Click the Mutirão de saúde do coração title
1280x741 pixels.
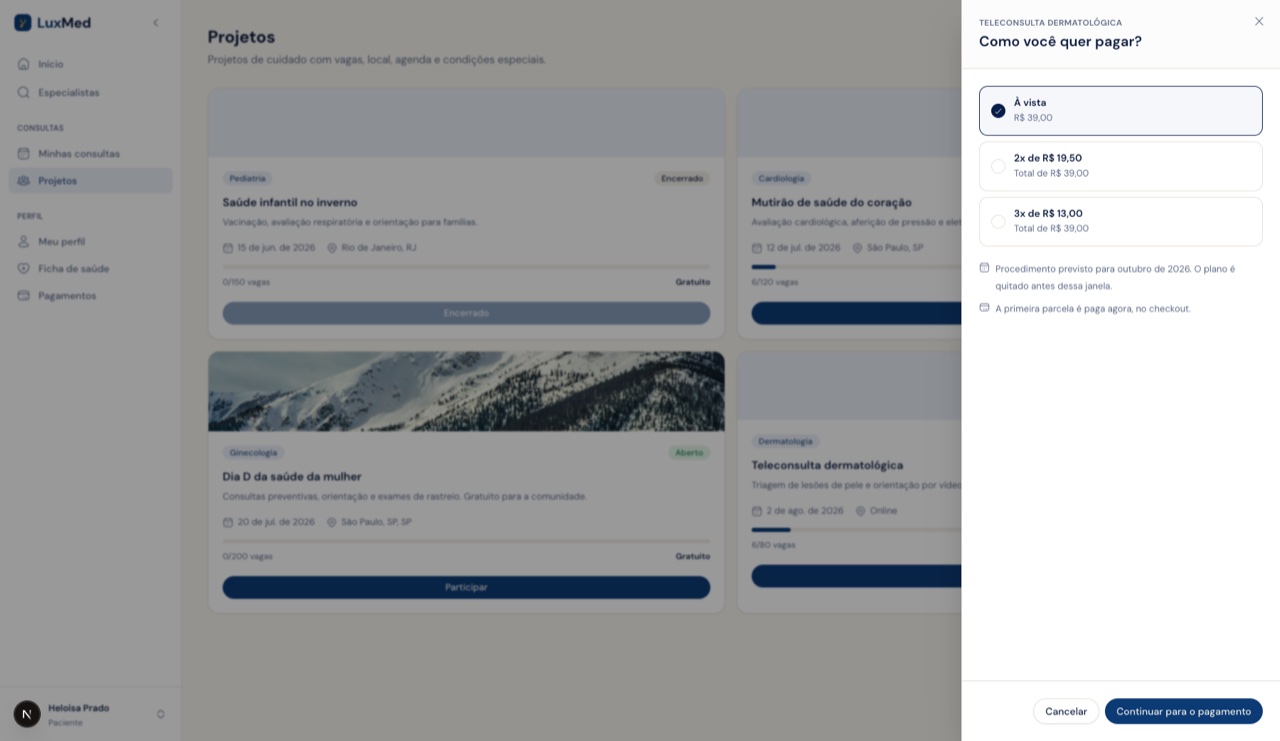click(x=832, y=202)
